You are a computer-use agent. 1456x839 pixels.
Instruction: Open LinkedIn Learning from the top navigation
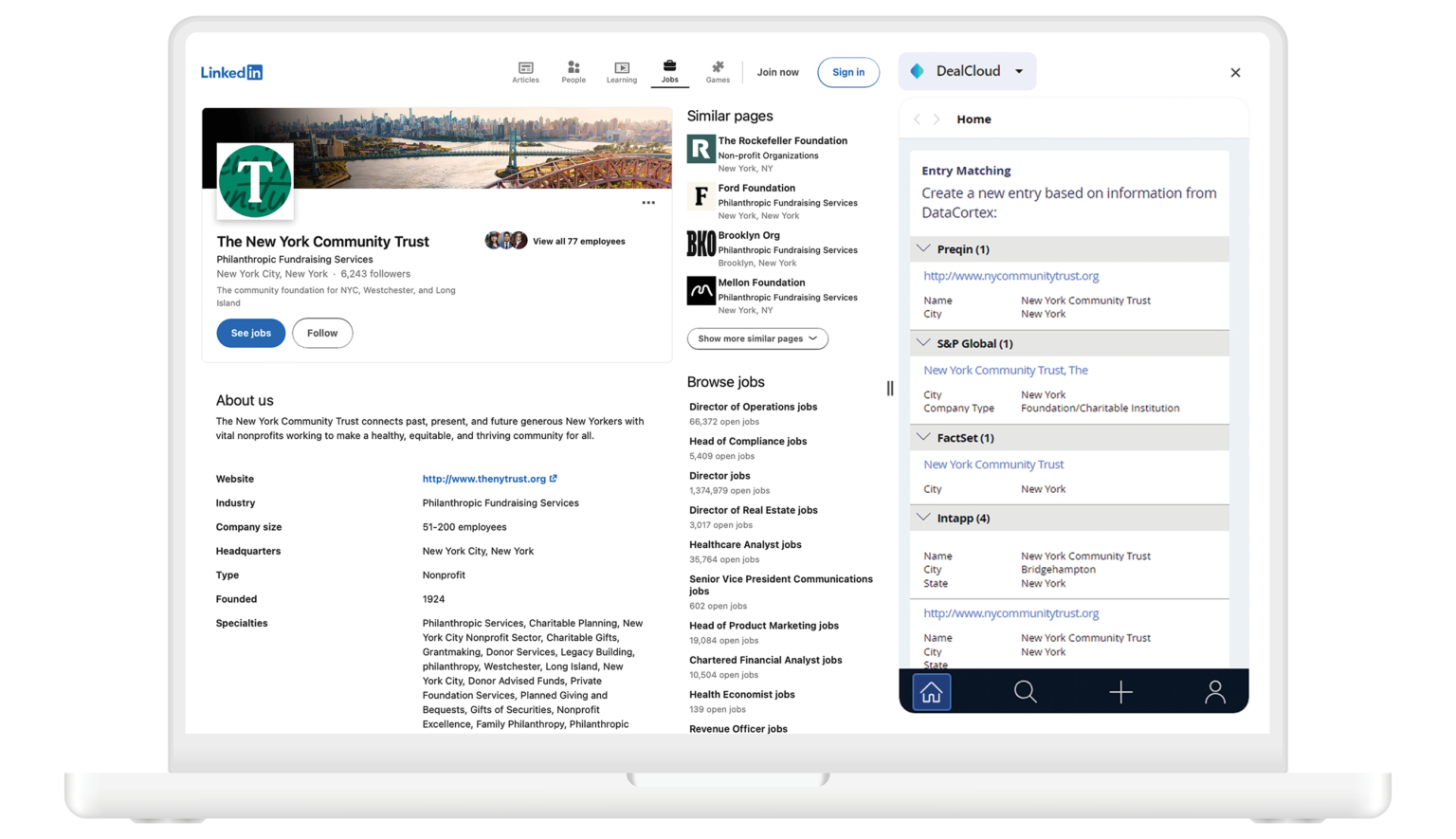pyautogui.click(x=621, y=71)
